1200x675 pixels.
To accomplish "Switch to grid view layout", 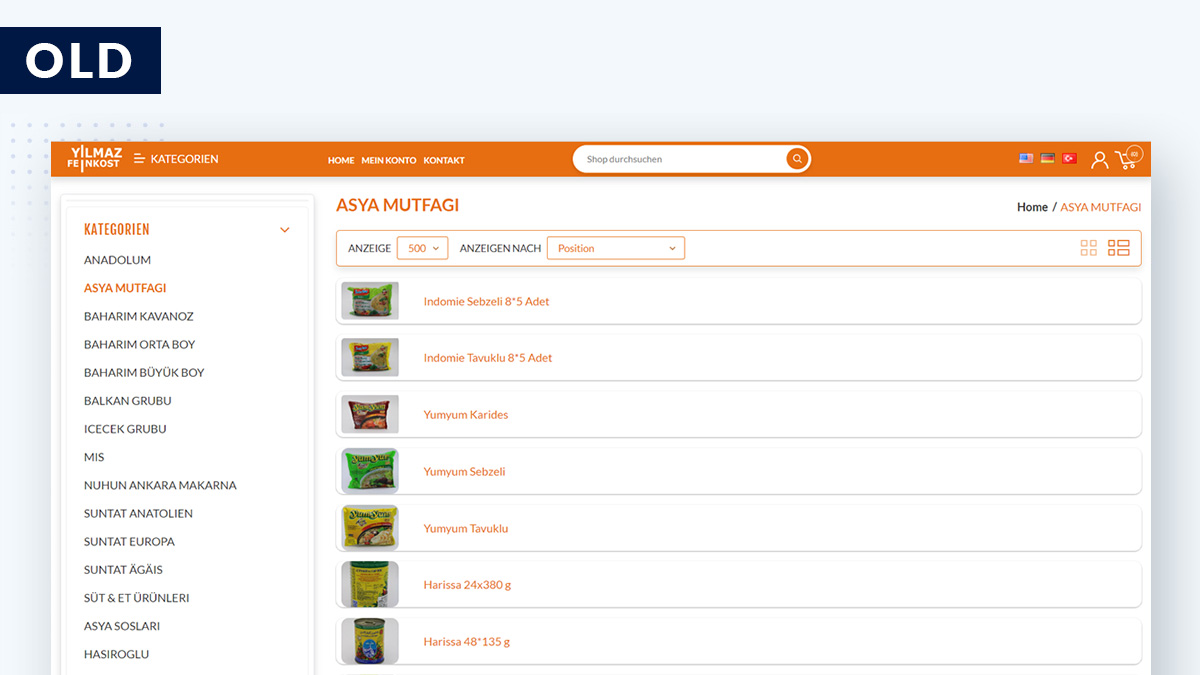I will point(1089,248).
